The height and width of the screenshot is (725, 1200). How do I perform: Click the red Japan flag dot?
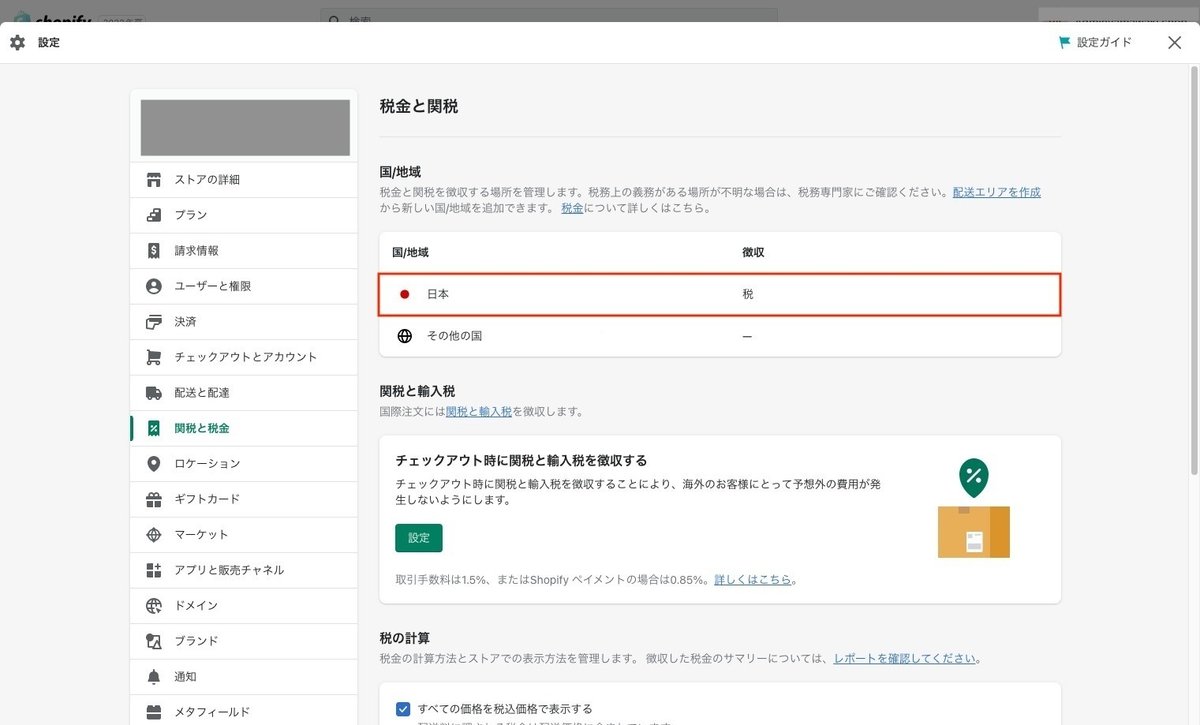[405, 294]
